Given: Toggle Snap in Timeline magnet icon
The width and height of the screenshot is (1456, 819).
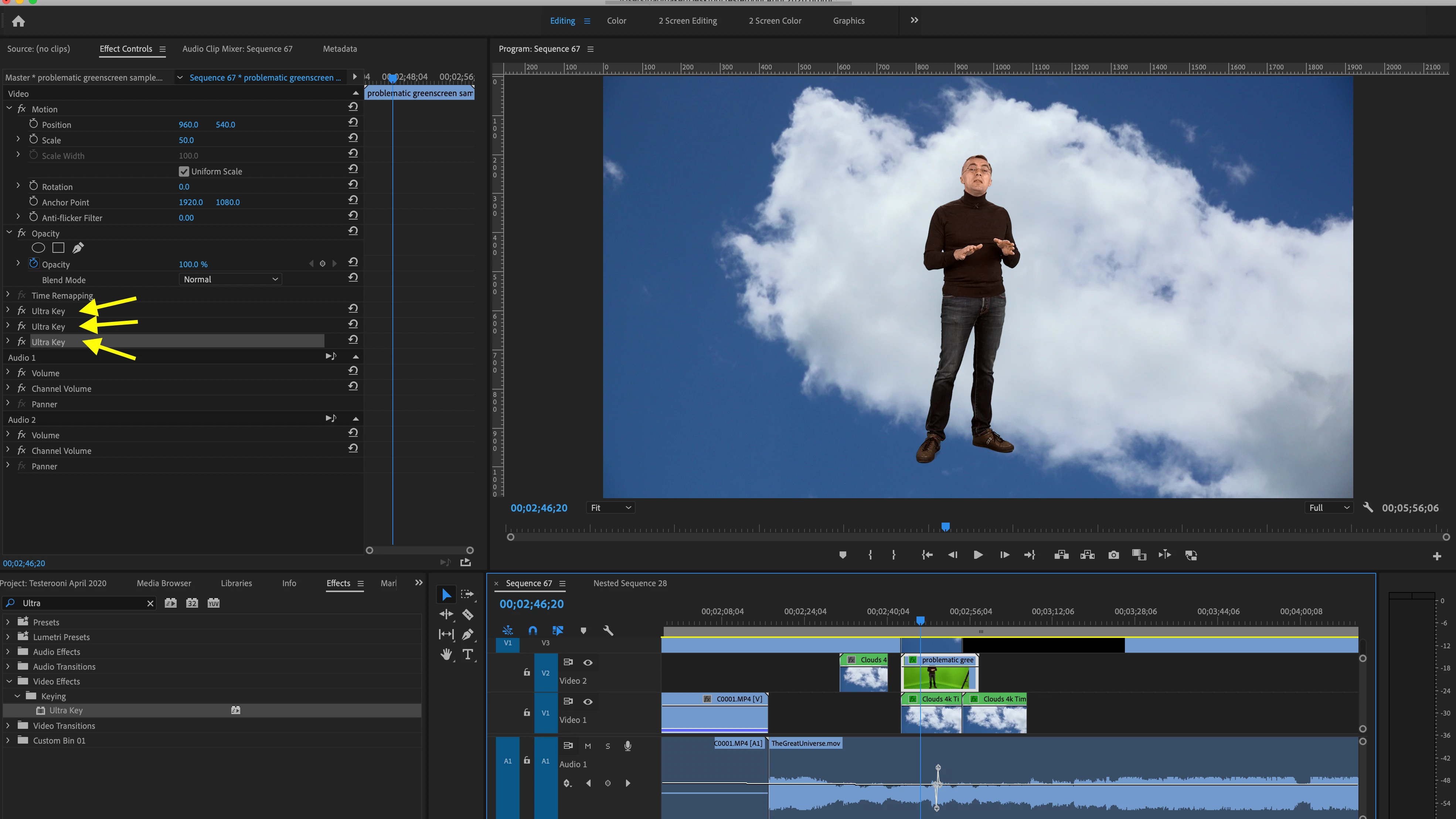Looking at the screenshot, I should coord(533,630).
